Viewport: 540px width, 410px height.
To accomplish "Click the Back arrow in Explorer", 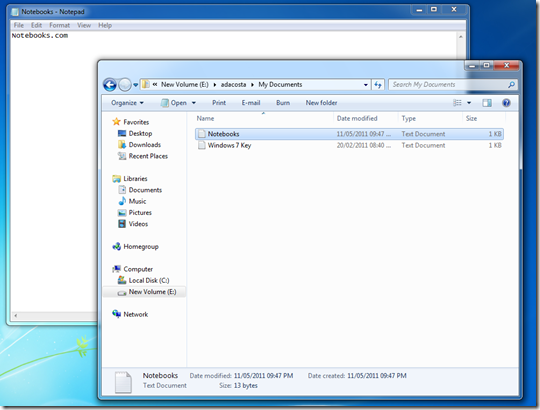I will (x=110, y=85).
